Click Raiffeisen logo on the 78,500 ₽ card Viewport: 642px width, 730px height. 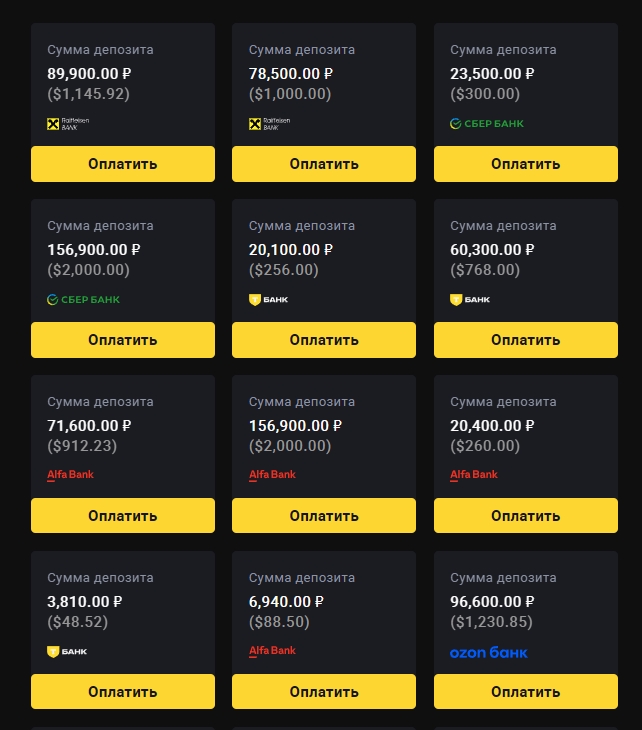(269, 124)
